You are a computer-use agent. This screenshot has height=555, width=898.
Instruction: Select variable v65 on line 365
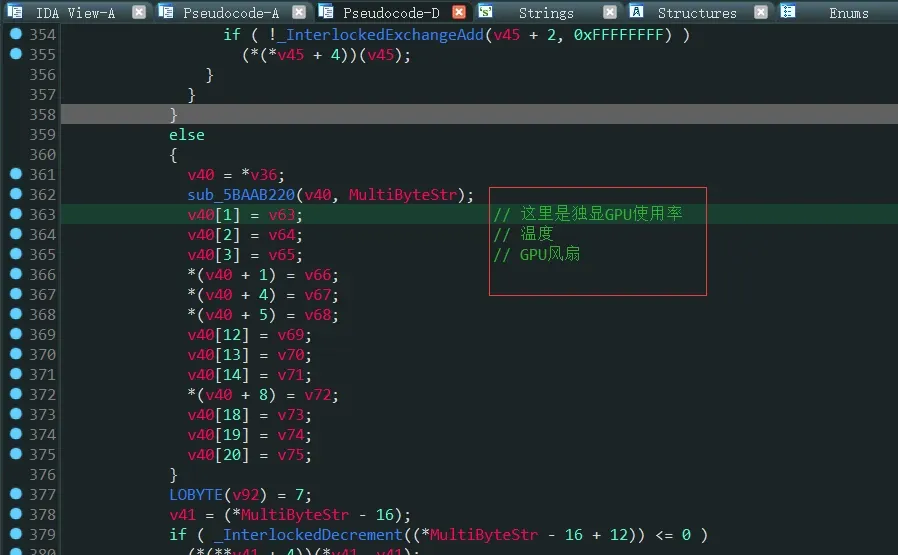pos(281,255)
